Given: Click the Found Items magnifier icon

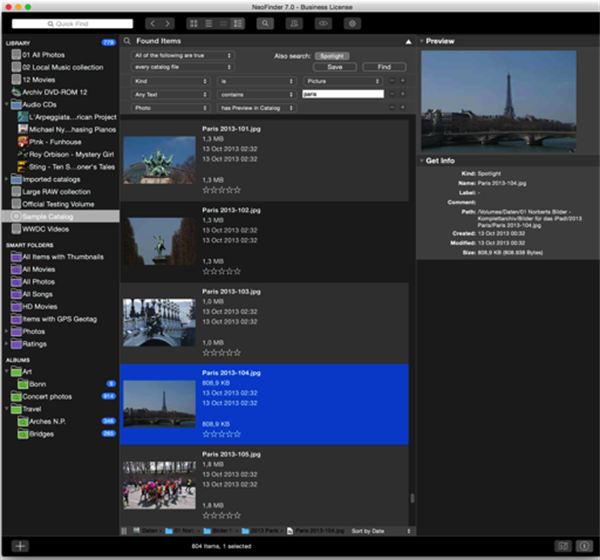Looking at the screenshot, I should [x=127, y=41].
